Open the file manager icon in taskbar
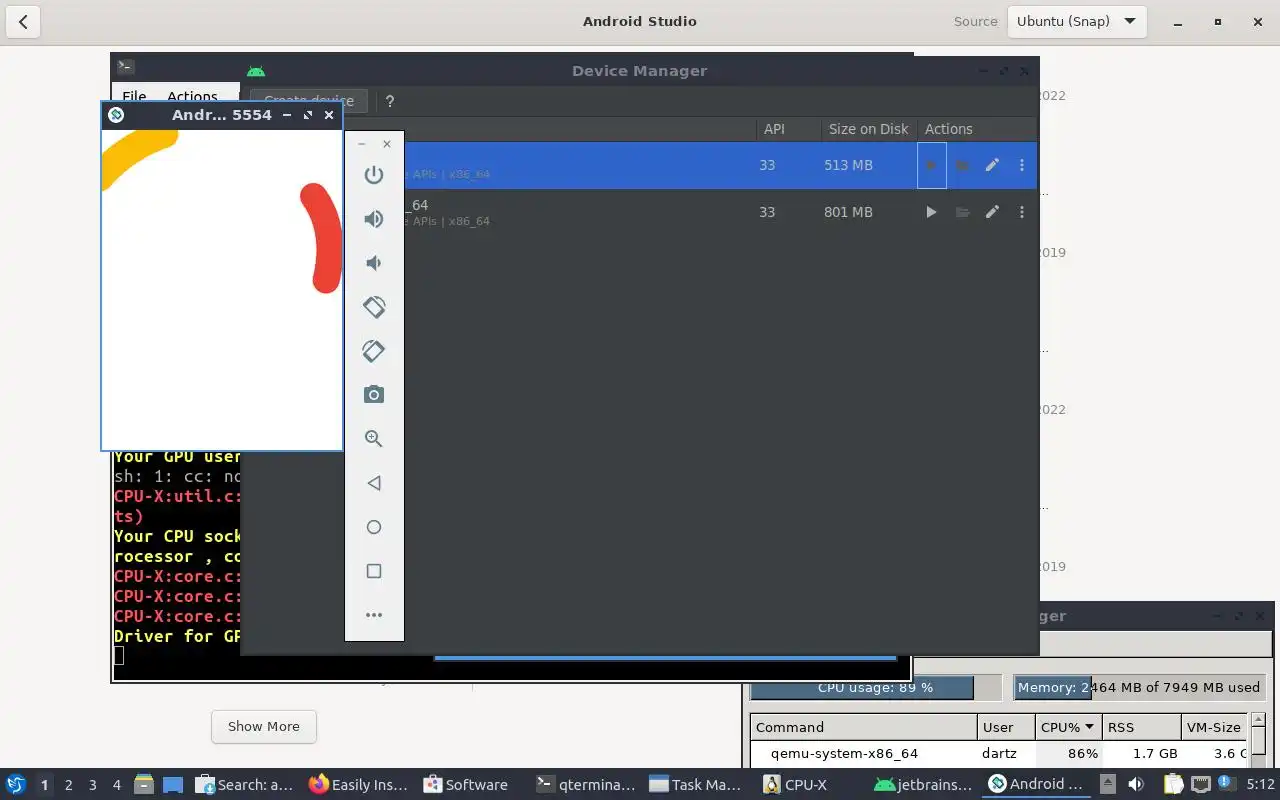 [144, 785]
